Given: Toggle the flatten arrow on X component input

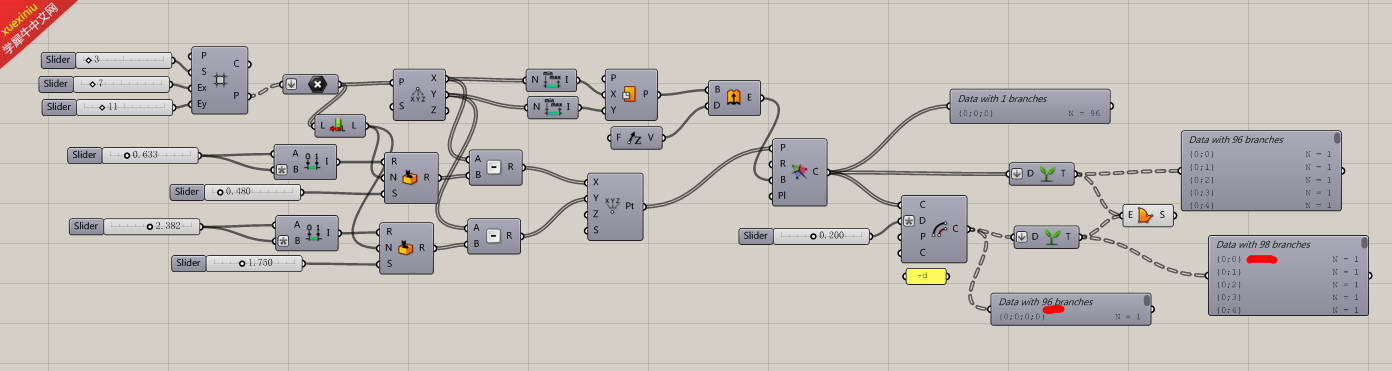Looking at the screenshot, I should (x=292, y=84).
